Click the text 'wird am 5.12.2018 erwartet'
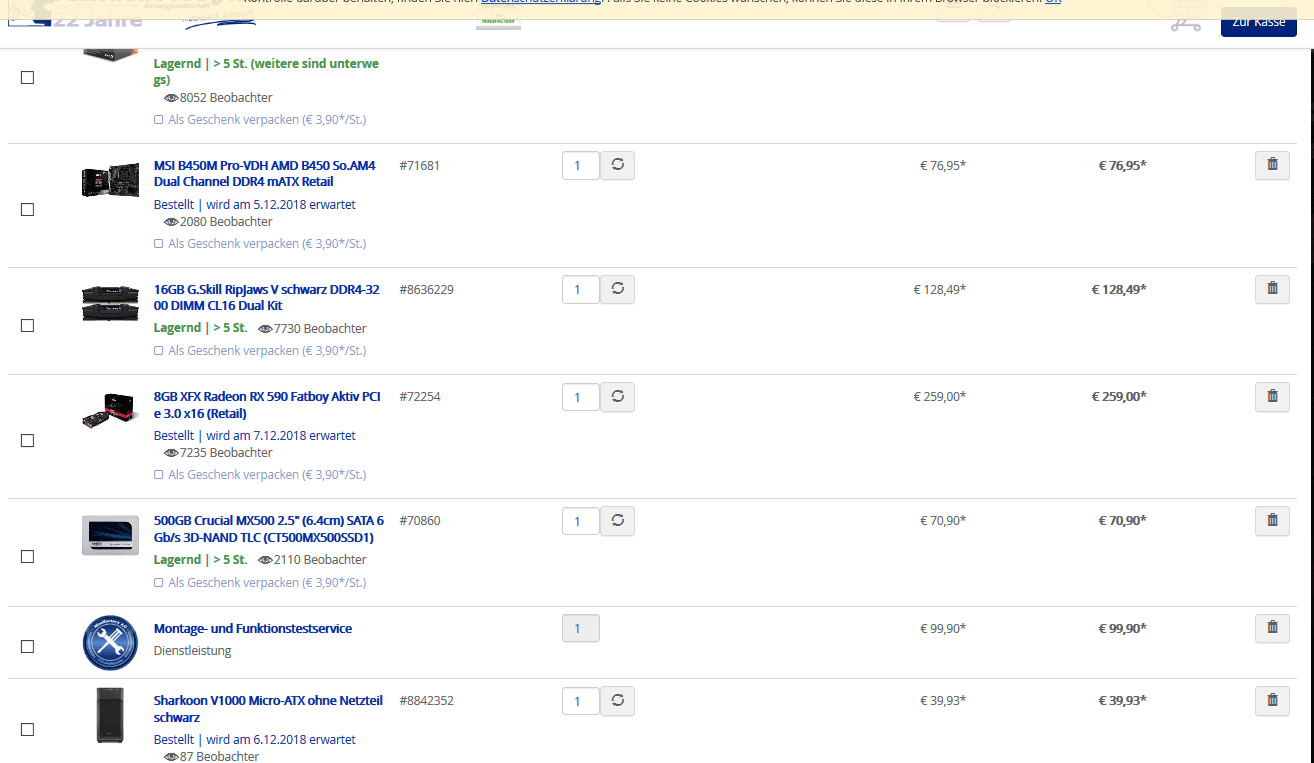This screenshot has height=763, width=1314. pos(281,205)
